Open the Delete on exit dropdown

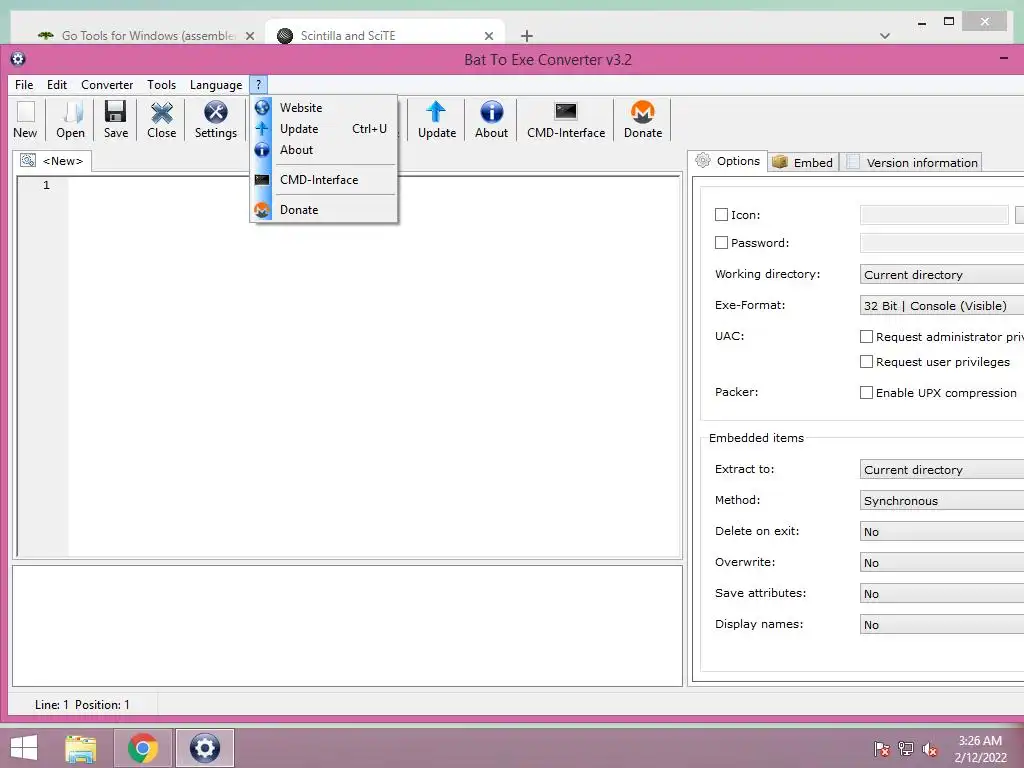[942, 532]
